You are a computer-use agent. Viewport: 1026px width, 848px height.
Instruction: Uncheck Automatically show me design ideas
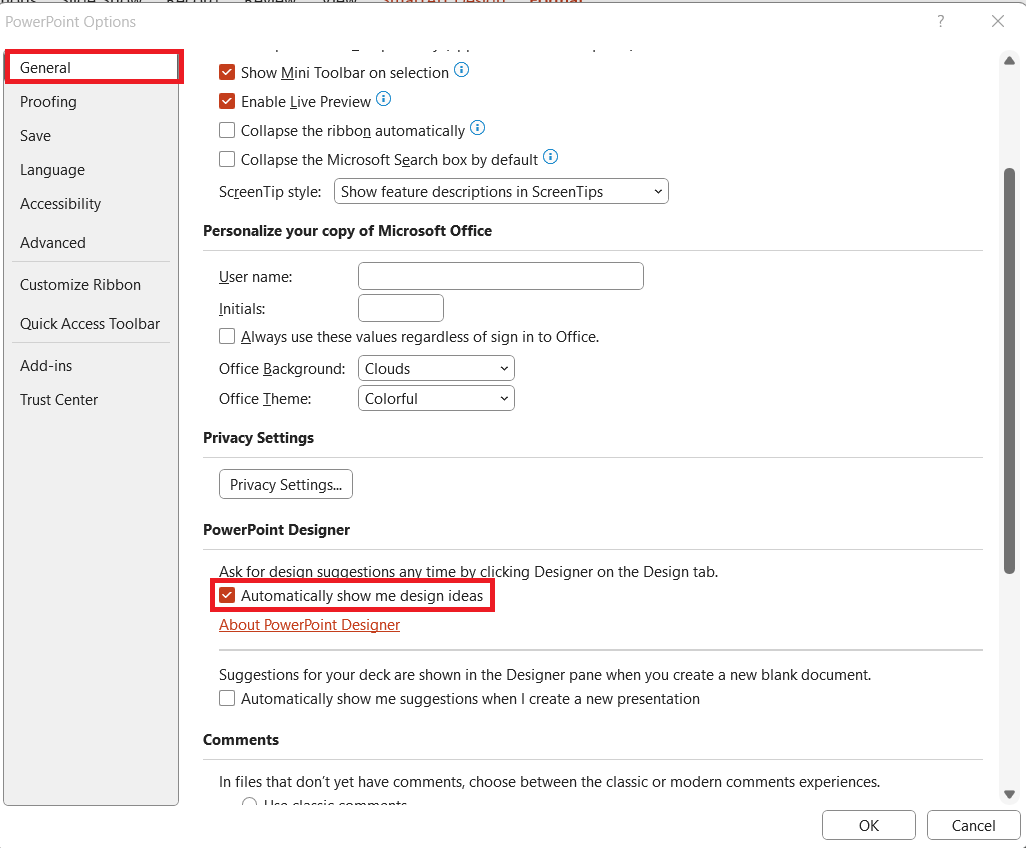(x=227, y=595)
